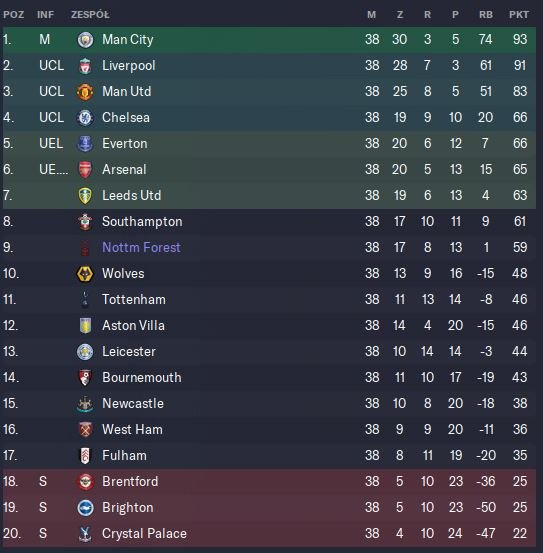The image size is (543, 553).
Task: Sort table by RB column header
Action: coord(486,15)
